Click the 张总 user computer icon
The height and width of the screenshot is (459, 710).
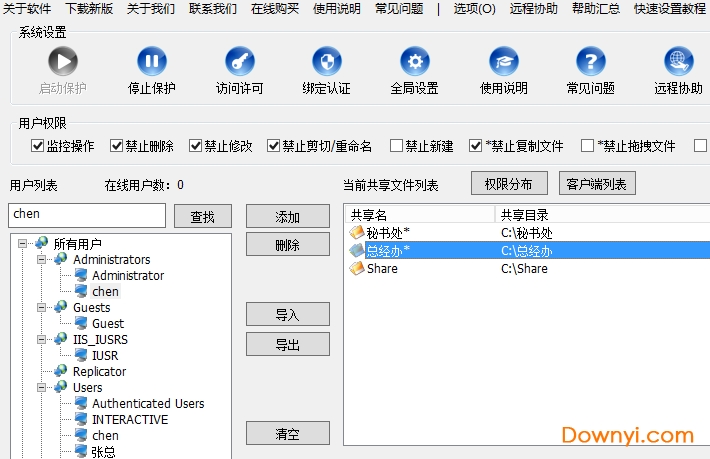[81, 451]
